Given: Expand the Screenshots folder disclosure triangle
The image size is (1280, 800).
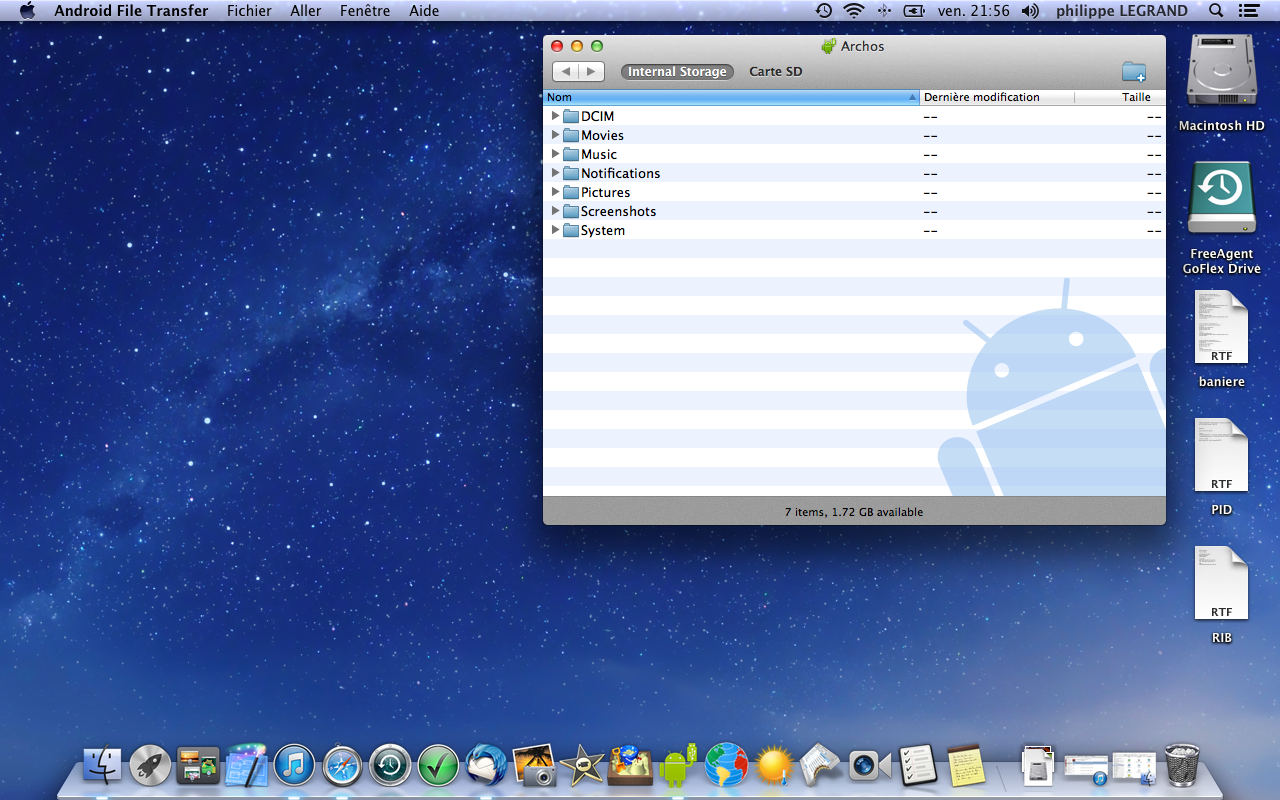Looking at the screenshot, I should point(556,211).
